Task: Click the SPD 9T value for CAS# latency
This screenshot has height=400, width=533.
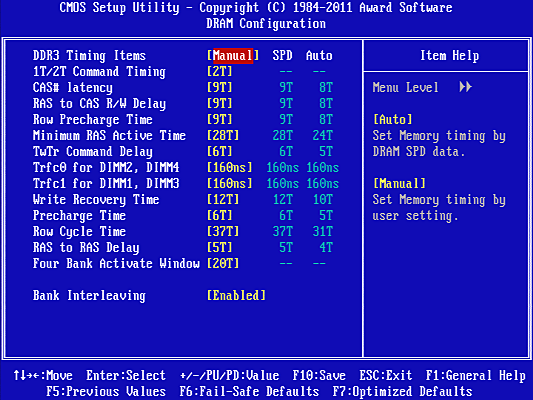Action: (x=286, y=88)
